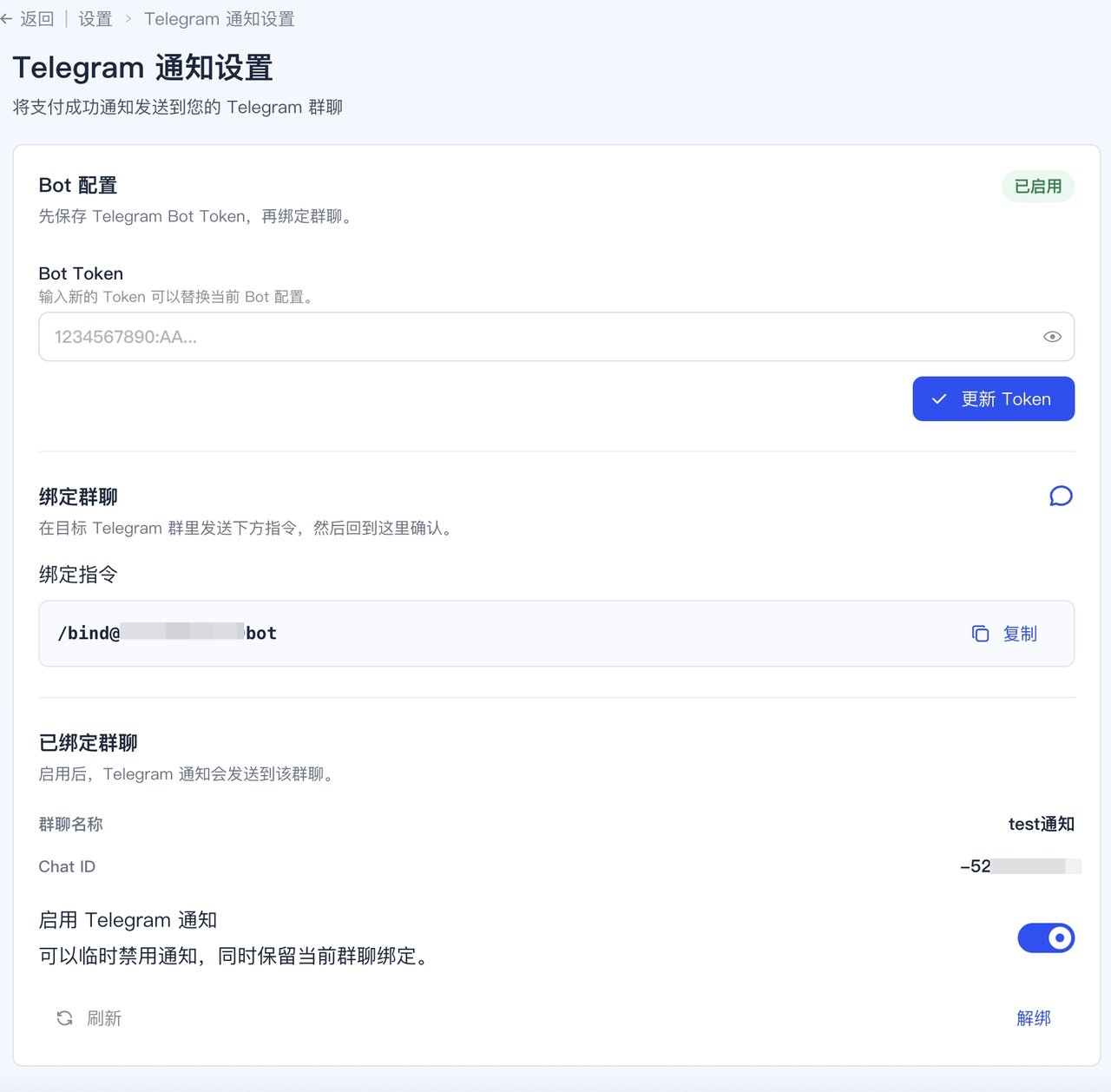Screen dimensions: 1111x1092
Task: Click the 已启用 status badge
Action: (1038, 187)
